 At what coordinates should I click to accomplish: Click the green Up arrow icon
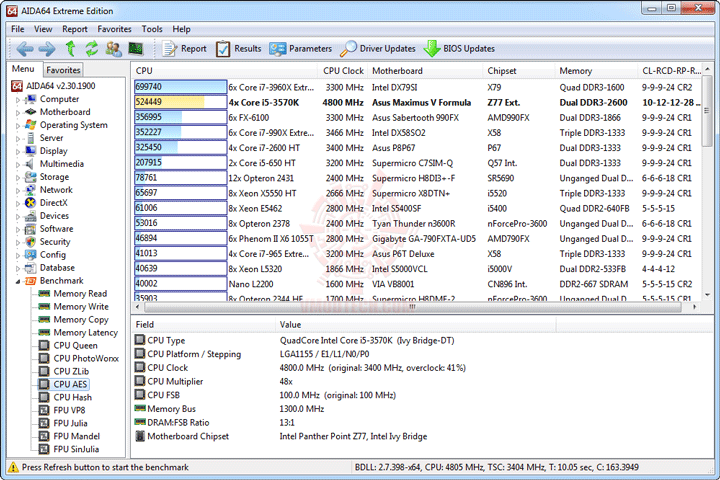coord(70,48)
